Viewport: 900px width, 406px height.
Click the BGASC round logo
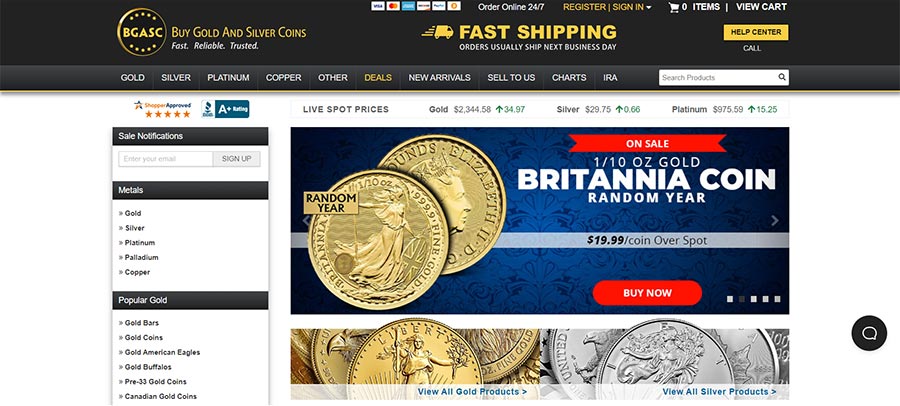(x=142, y=32)
